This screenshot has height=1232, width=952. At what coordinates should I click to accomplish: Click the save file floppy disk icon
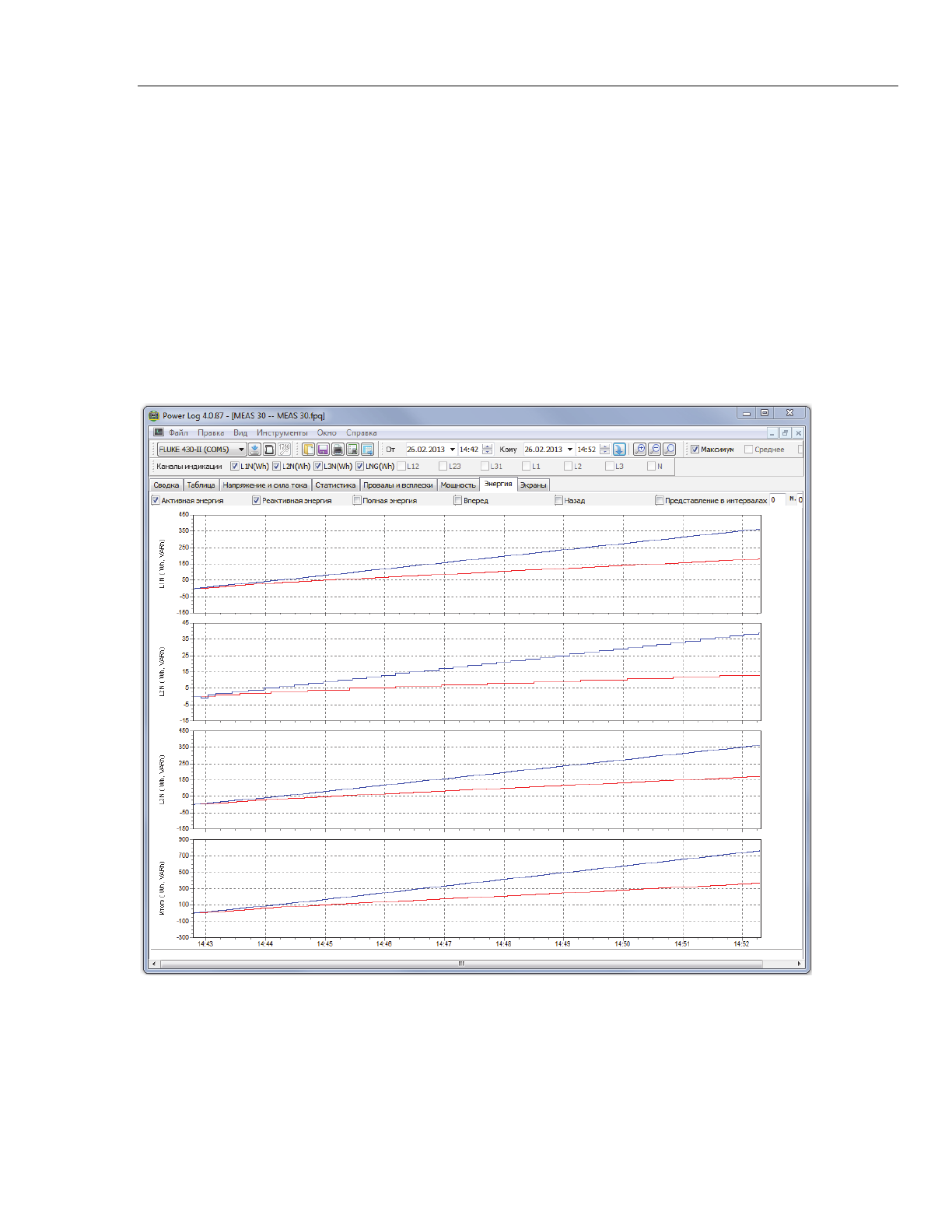pos(323,450)
